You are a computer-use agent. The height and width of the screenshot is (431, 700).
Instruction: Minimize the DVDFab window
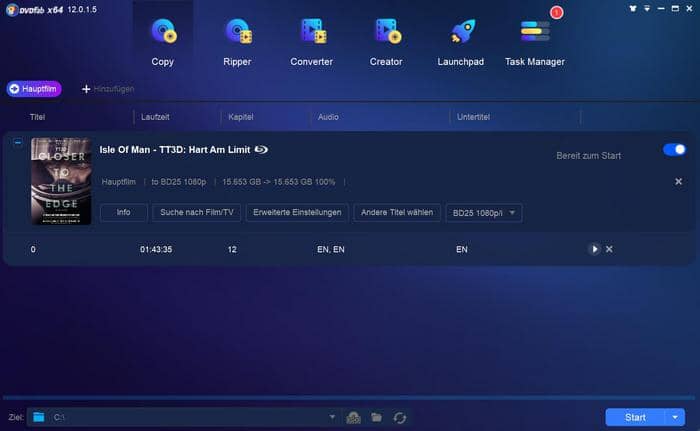pos(661,8)
